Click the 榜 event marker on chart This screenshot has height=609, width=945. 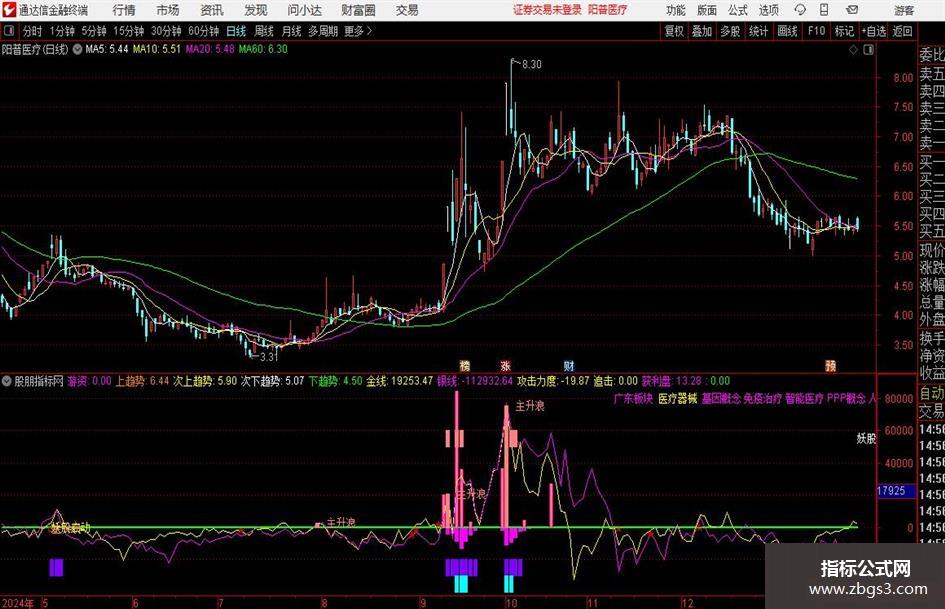(465, 366)
